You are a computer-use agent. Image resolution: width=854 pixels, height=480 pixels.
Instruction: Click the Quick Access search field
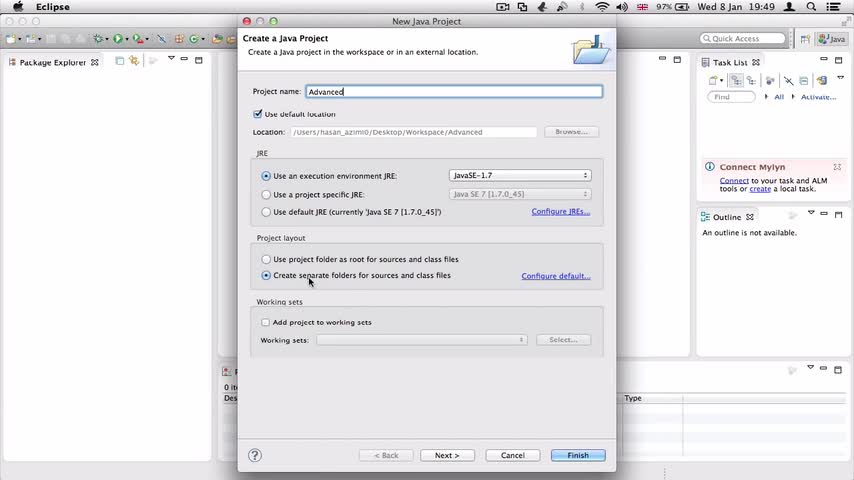(743, 39)
